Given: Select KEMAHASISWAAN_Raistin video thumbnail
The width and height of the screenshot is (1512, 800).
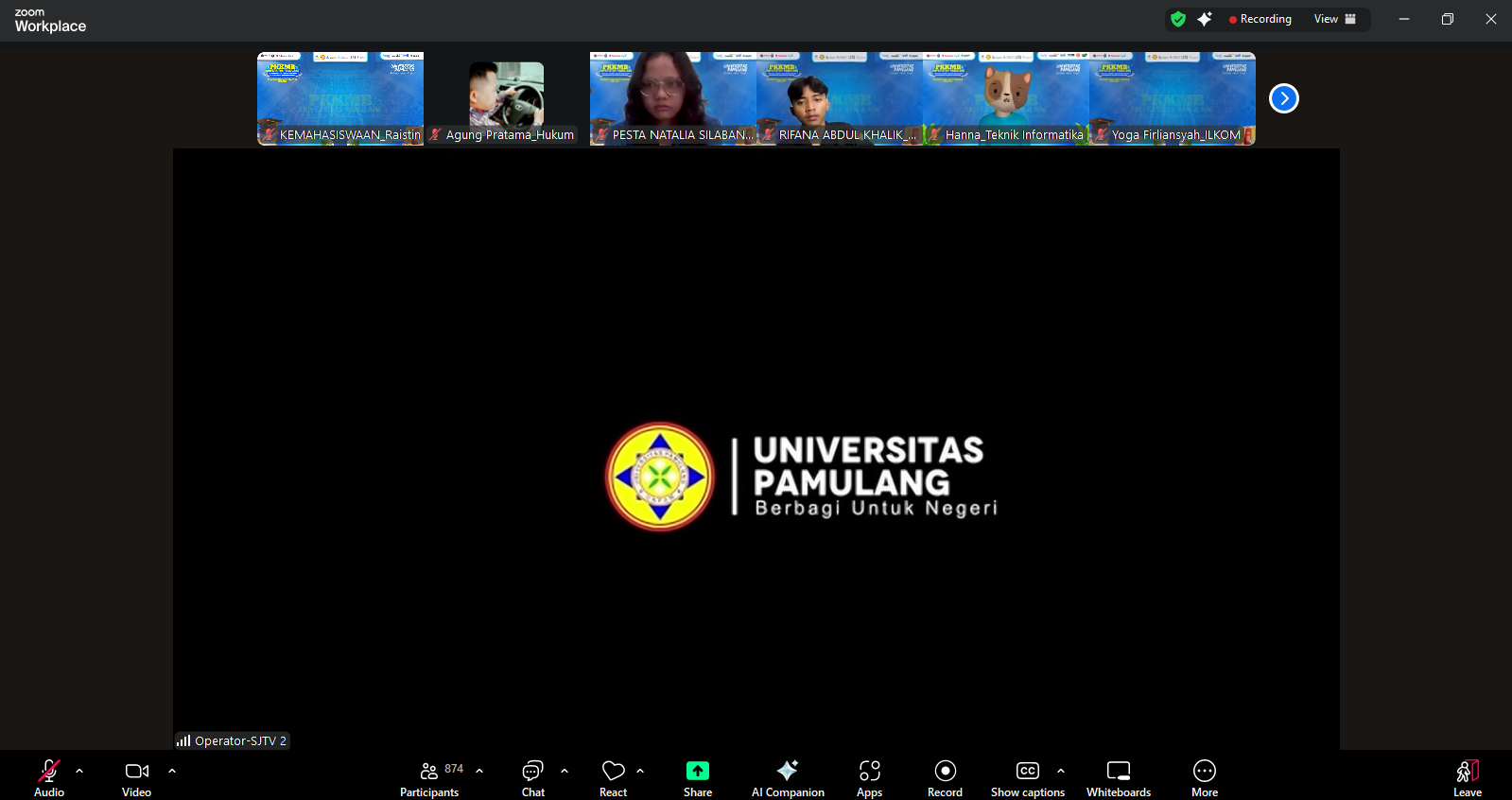Looking at the screenshot, I should point(340,98).
